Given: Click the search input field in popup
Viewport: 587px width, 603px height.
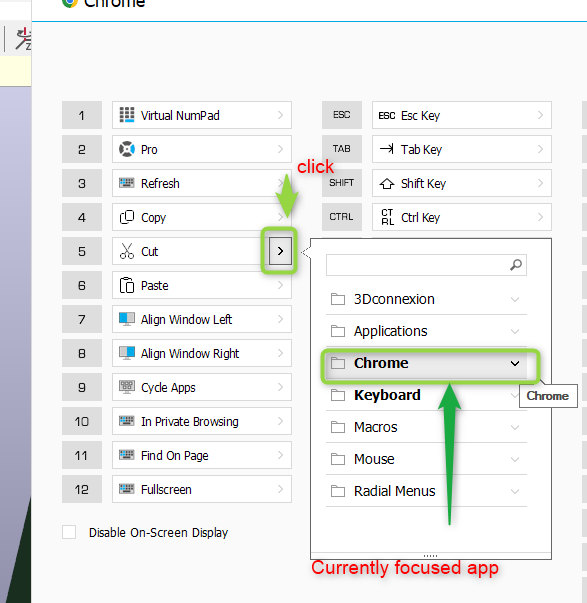Looking at the screenshot, I should click(x=426, y=265).
